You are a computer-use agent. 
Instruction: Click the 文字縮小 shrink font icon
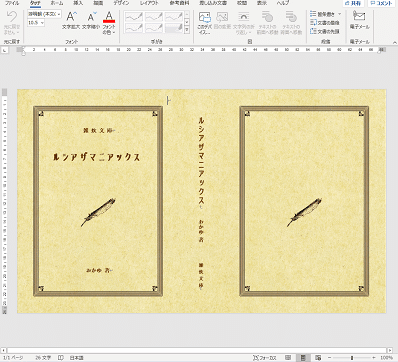[x=91, y=17]
